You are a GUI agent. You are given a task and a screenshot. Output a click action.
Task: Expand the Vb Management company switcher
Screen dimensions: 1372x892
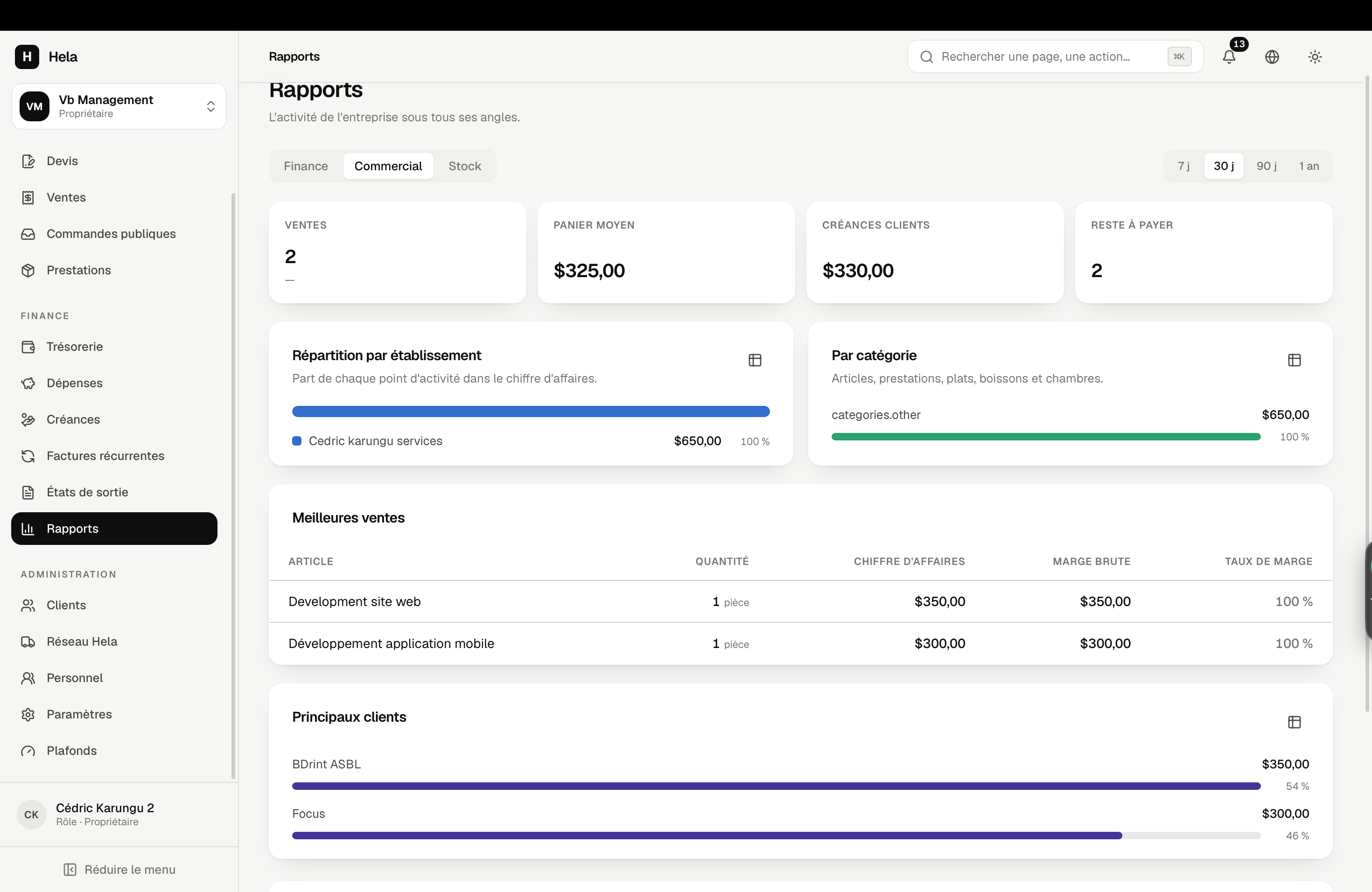[x=119, y=106]
